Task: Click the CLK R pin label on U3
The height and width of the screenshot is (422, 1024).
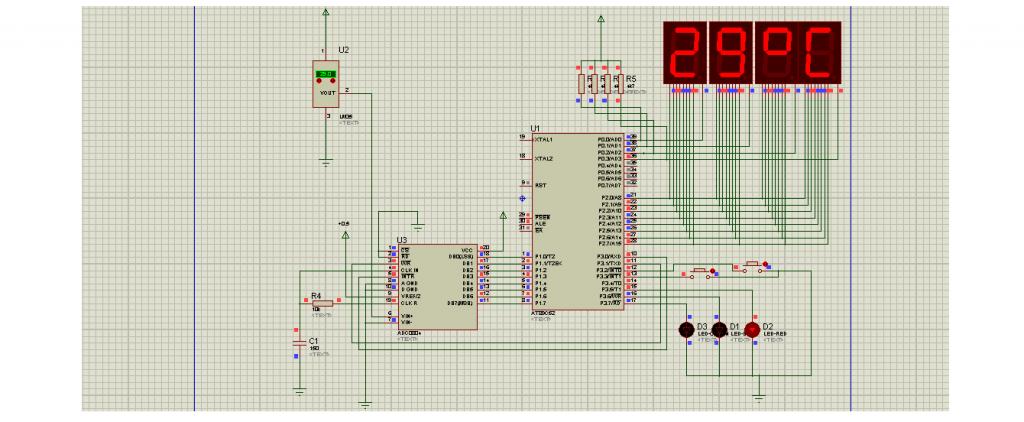Action: (409, 302)
